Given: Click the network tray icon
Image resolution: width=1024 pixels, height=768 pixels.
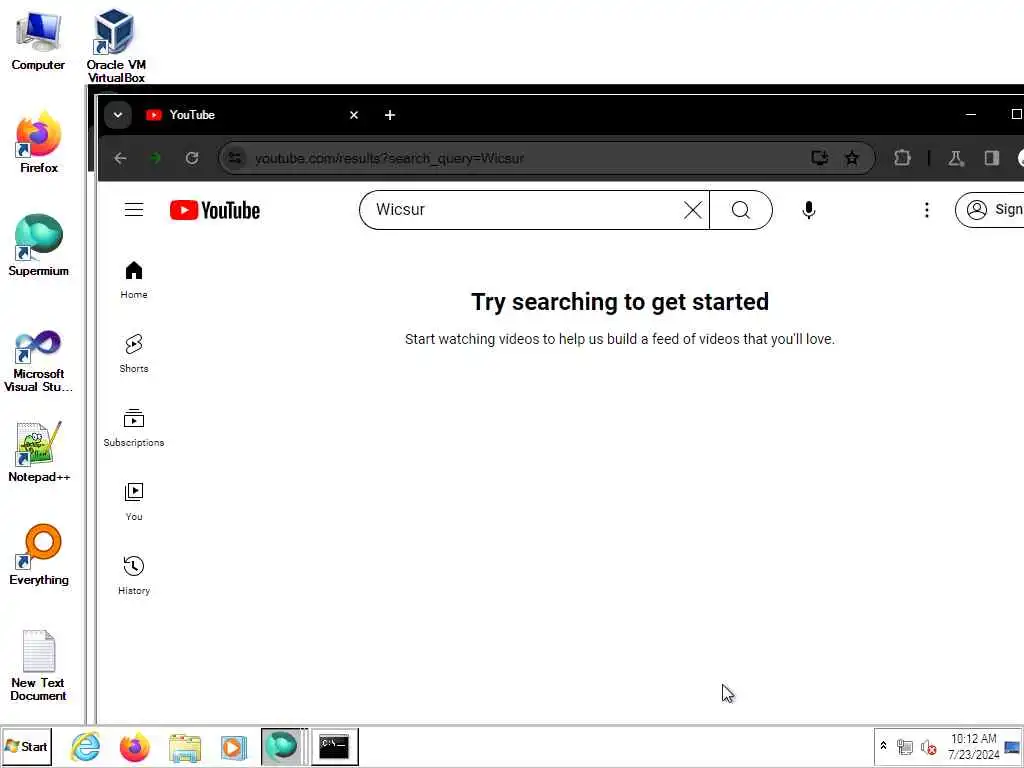Looking at the screenshot, I should [904, 746].
